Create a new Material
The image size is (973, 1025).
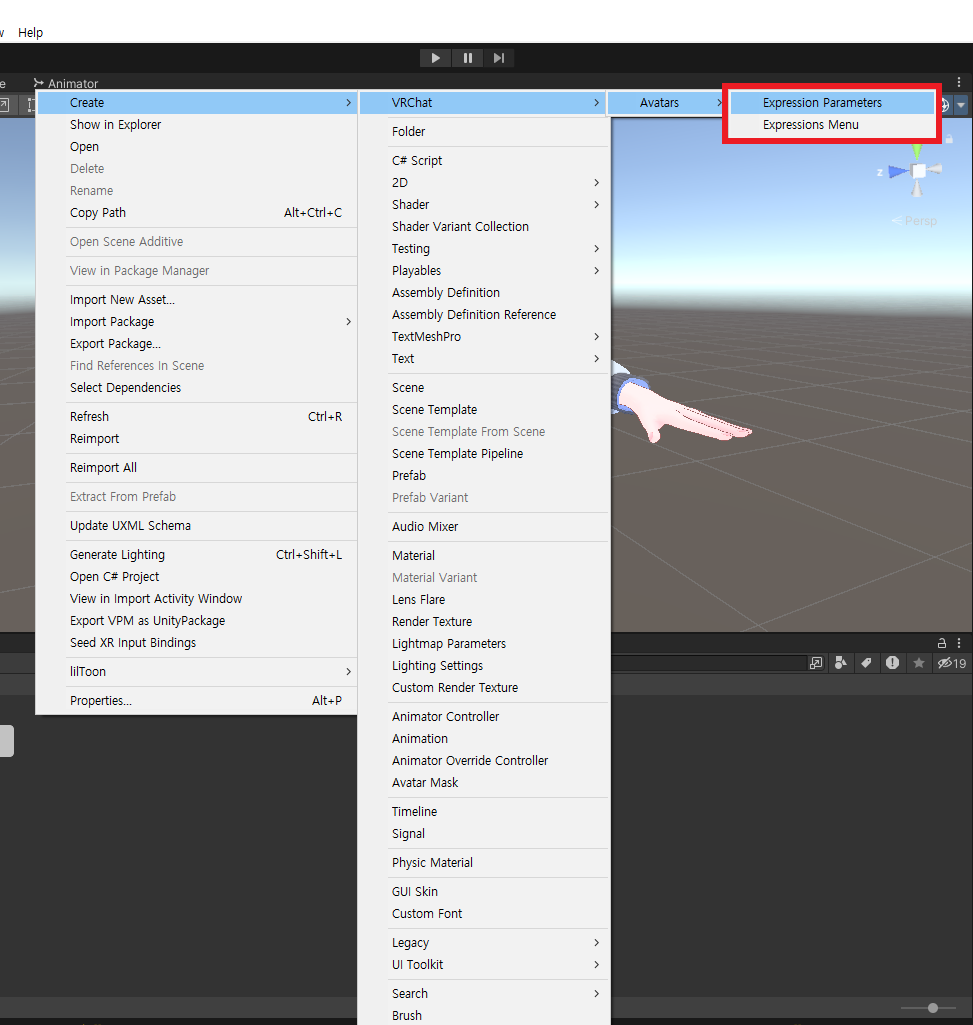[x=485, y=556]
